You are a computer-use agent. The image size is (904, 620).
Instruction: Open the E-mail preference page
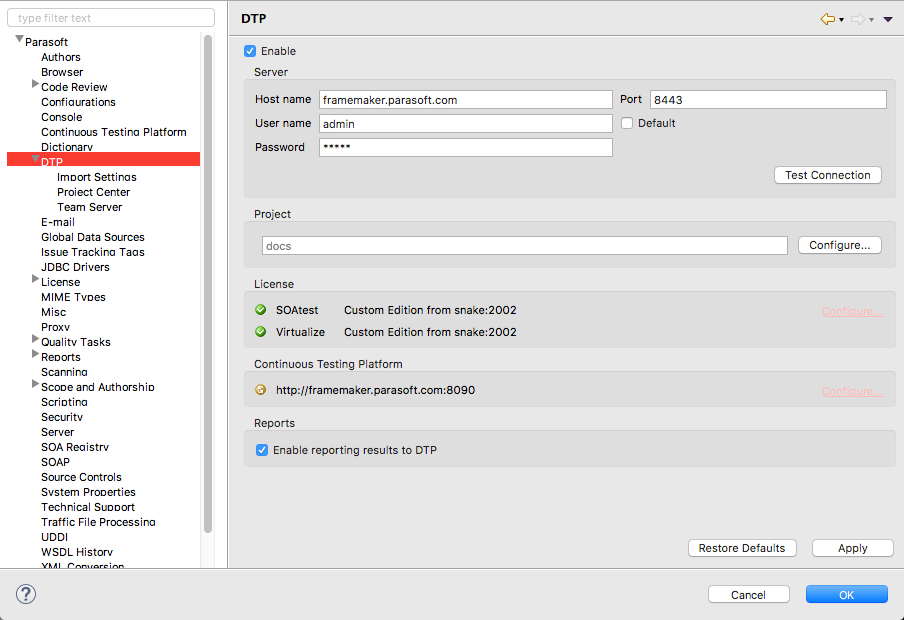[x=58, y=222]
